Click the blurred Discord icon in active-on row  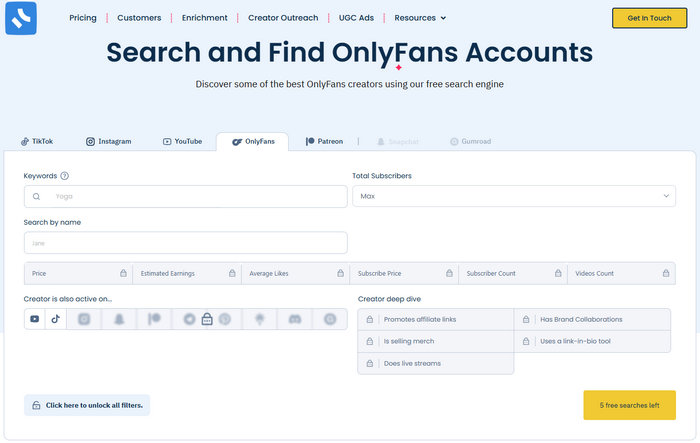pos(295,319)
